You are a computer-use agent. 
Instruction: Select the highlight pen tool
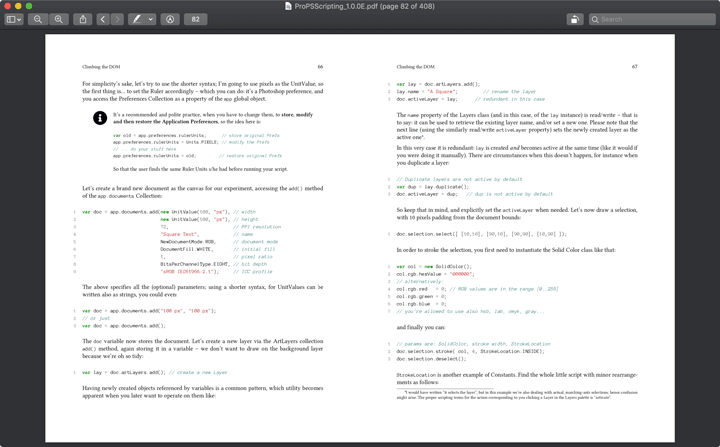pos(137,19)
